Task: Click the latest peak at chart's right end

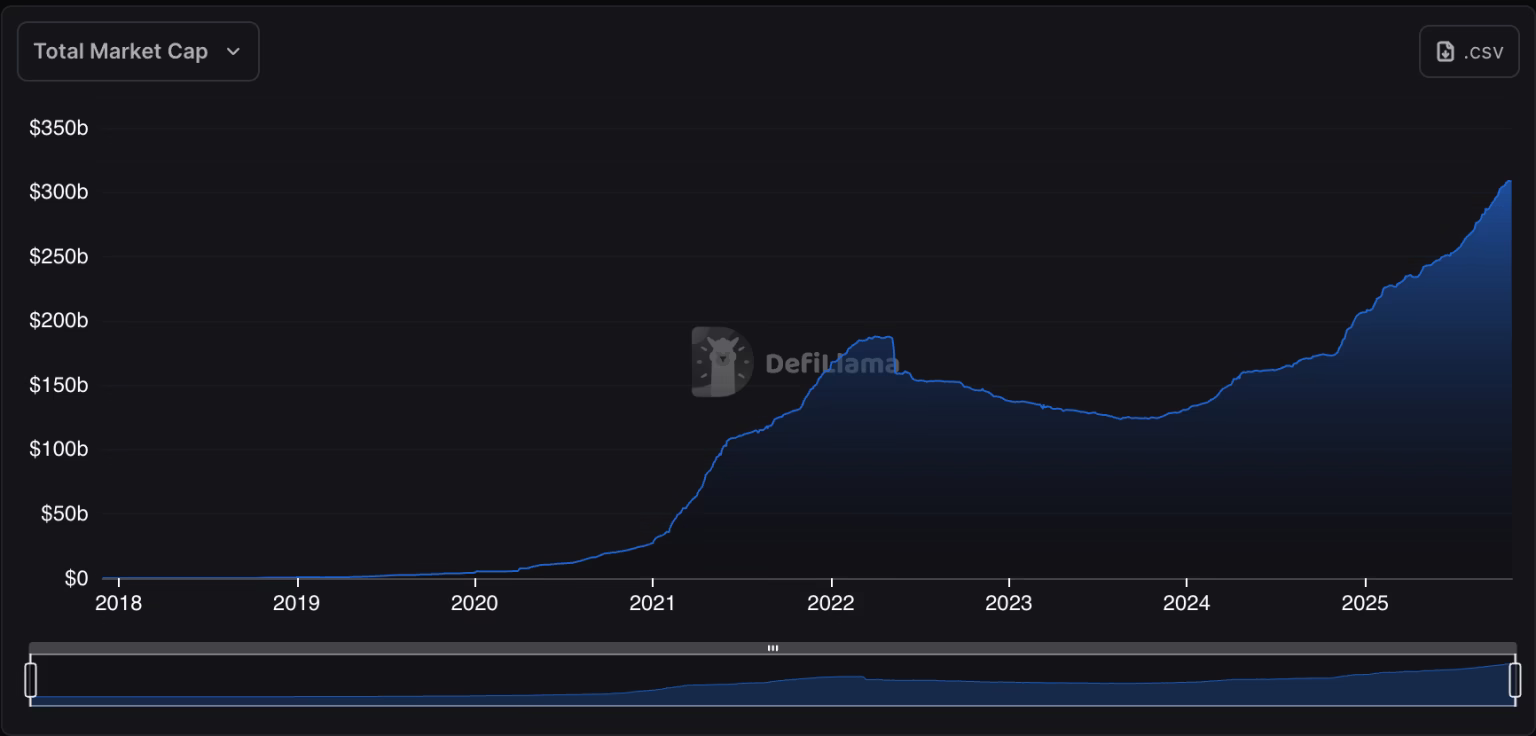Action: 1508,182
